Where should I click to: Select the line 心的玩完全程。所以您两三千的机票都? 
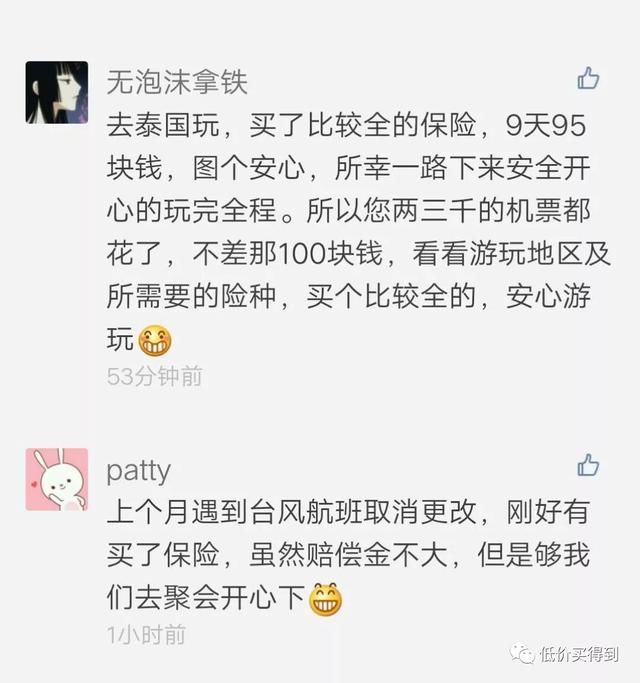[x=349, y=211]
